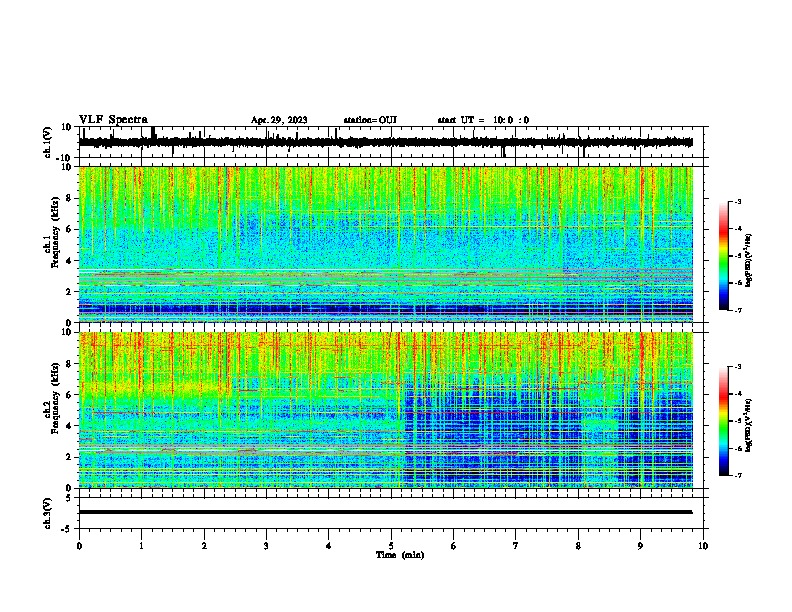Click the '-3' tick on the ch.1 colorbar
This screenshot has height=612, width=792.
pyautogui.click(x=737, y=201)
